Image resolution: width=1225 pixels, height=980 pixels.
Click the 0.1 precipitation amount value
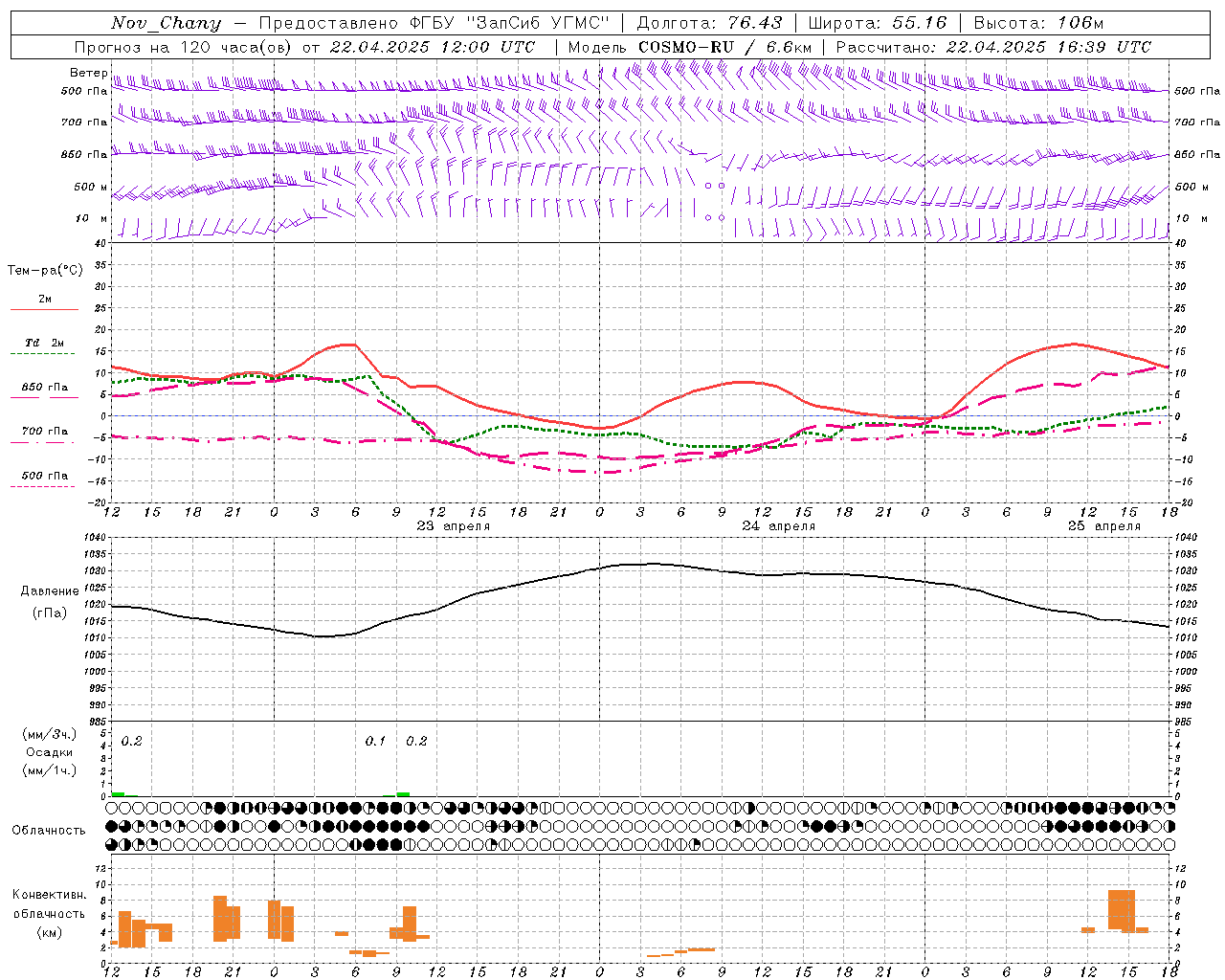[x=375, y=741]
